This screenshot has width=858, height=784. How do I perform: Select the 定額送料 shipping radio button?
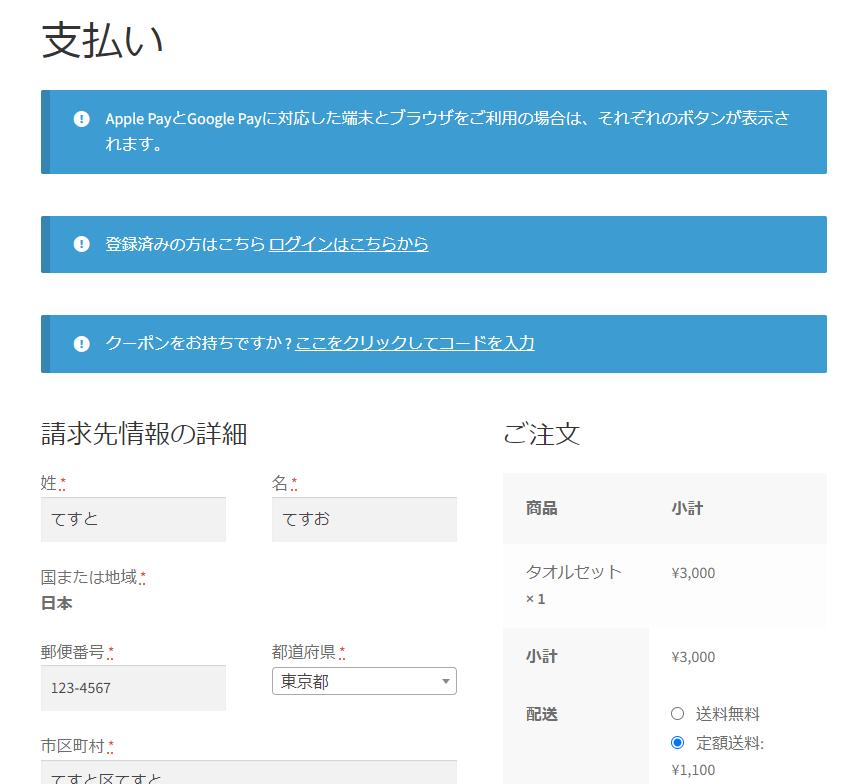point(677,743)
